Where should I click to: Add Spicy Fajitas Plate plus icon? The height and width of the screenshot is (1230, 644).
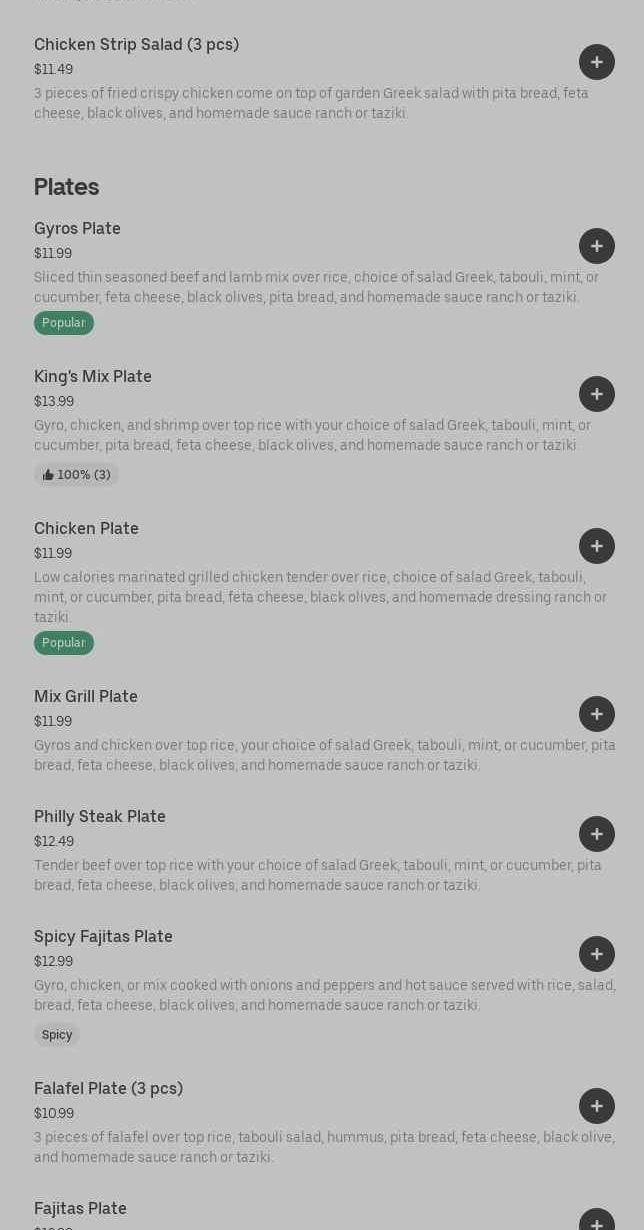[x=597, y=954]
